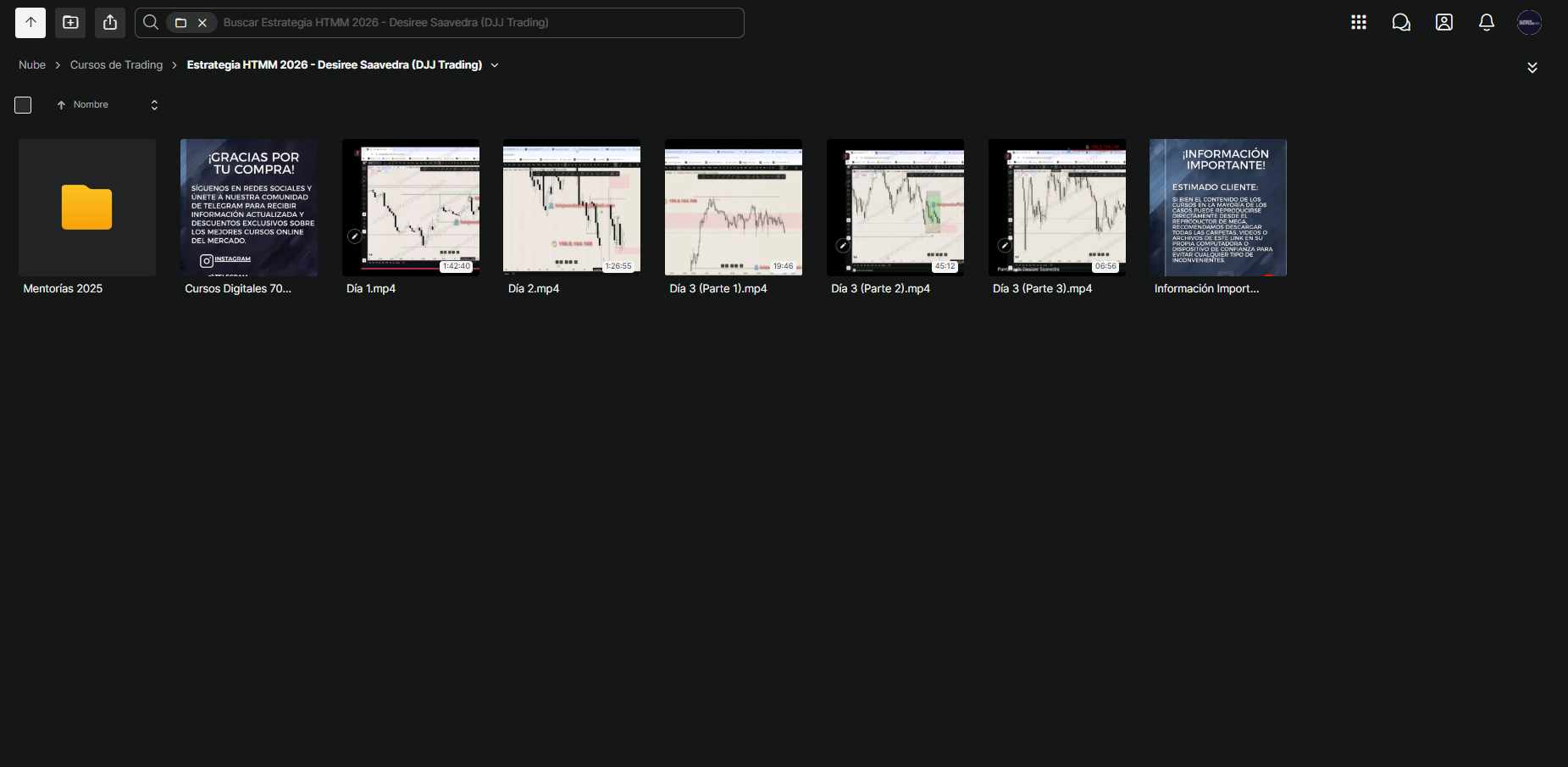Go to Cursos de Trading breadcrumb

coord(116,65)
